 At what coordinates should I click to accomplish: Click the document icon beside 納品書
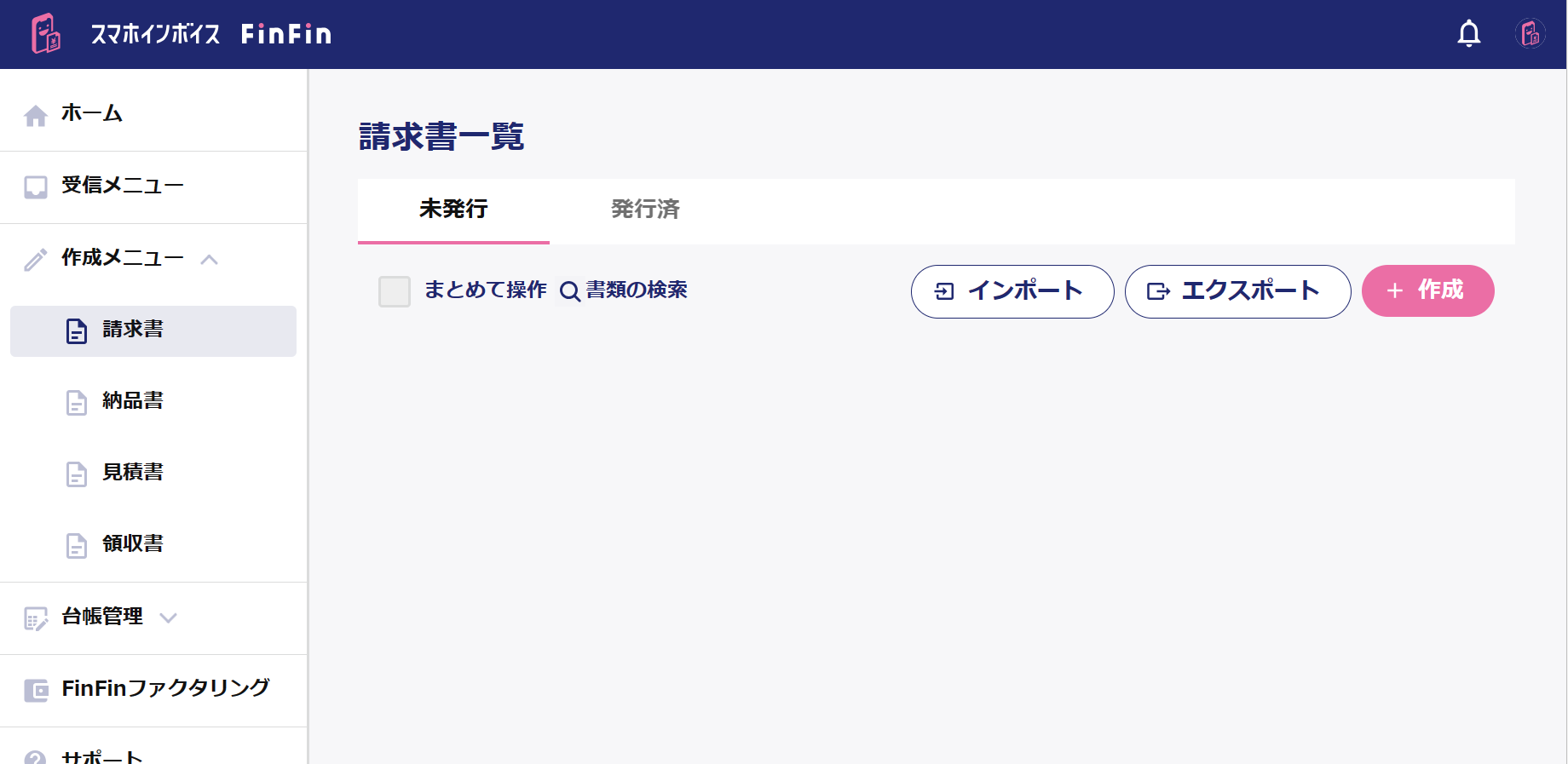point(77,403)
